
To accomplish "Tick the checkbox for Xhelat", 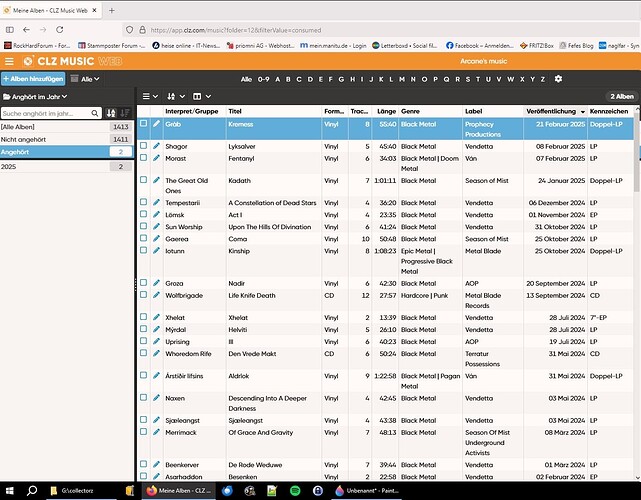I will coord(143,317).
